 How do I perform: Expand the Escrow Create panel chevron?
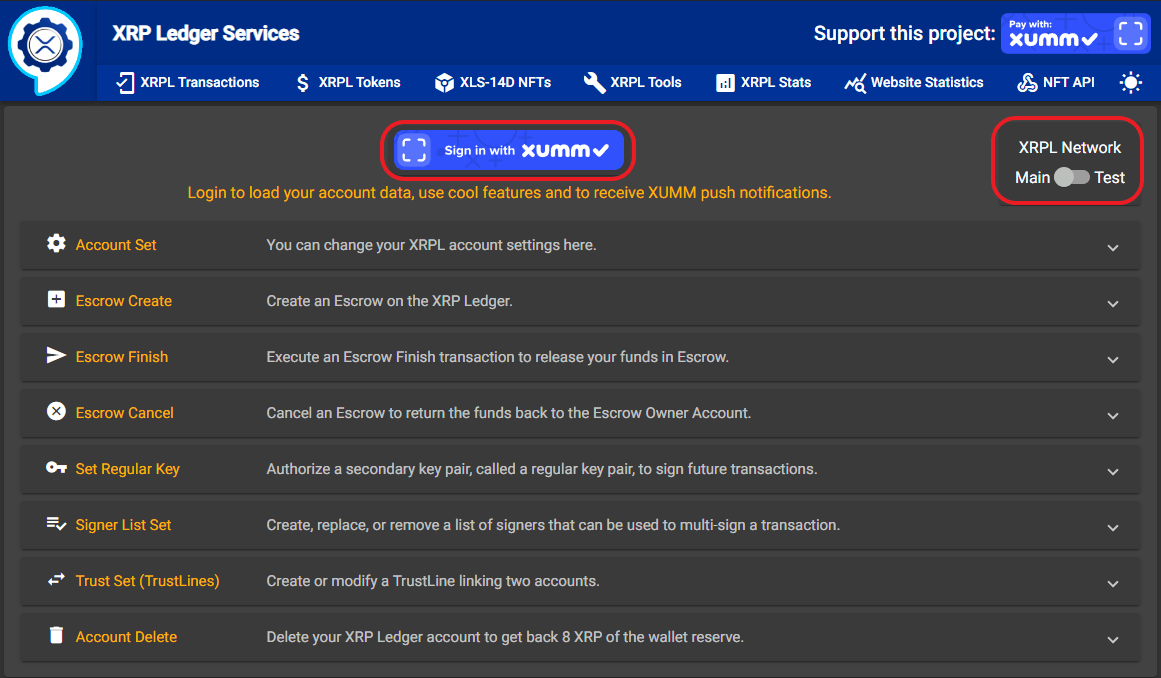point(1113,304)
